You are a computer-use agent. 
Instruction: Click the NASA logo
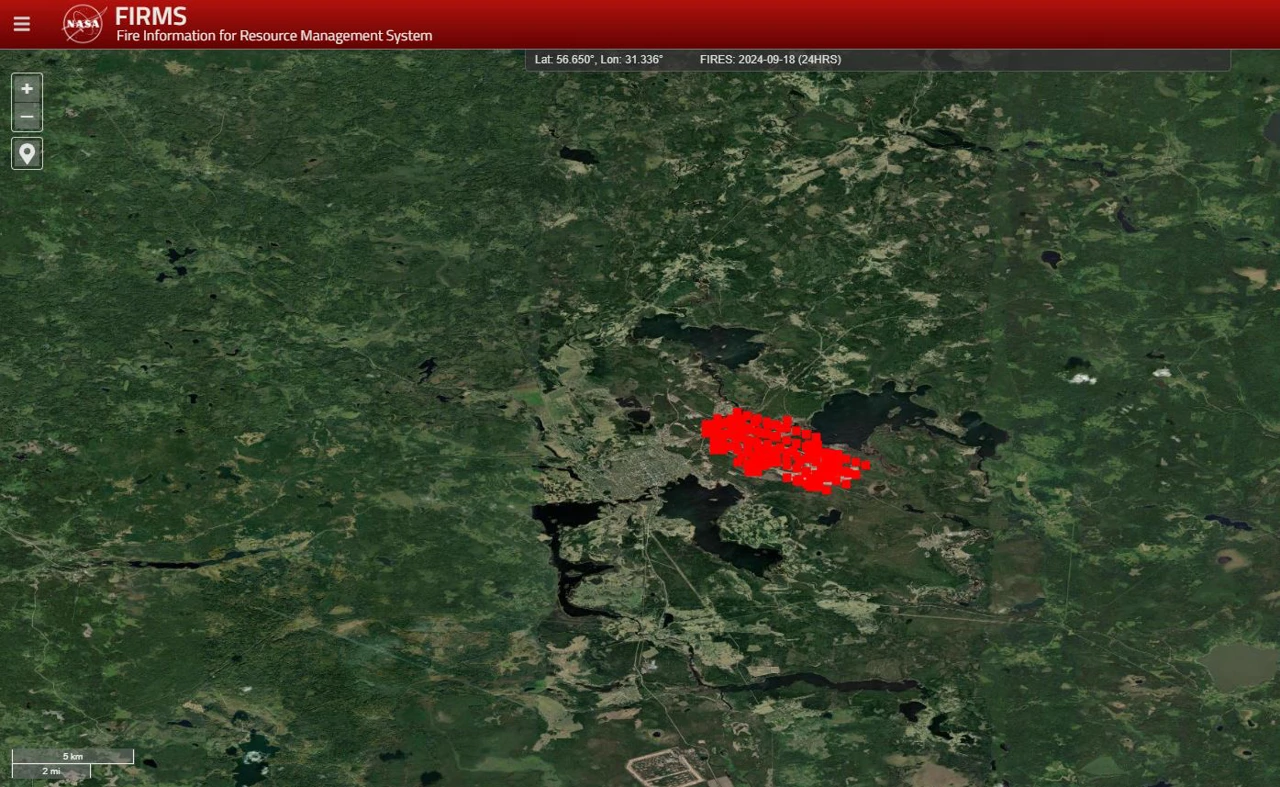(x=83, y=24)
